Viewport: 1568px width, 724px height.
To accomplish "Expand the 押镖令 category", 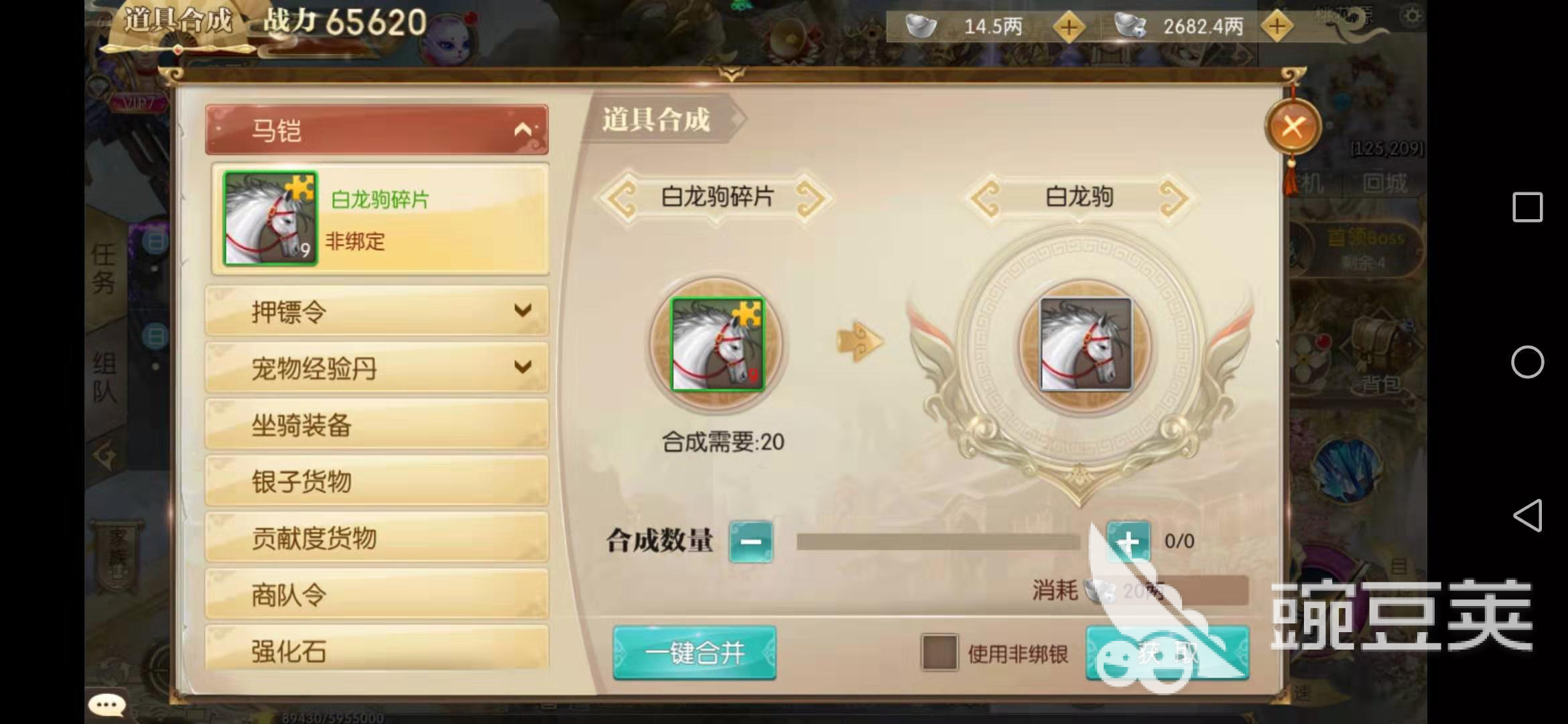I will coord(377,311).
